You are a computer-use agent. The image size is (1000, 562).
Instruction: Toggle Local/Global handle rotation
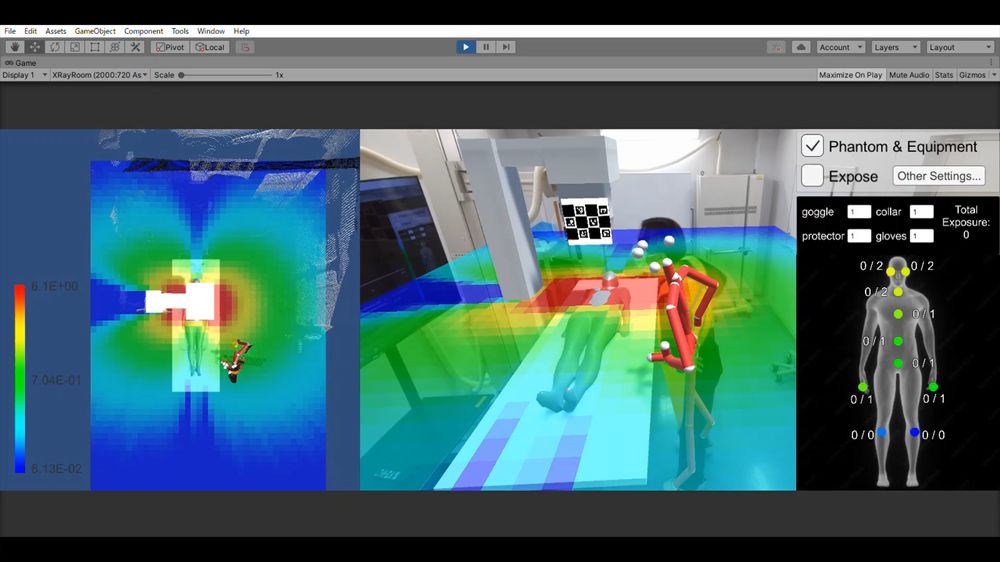pos(210,47)
